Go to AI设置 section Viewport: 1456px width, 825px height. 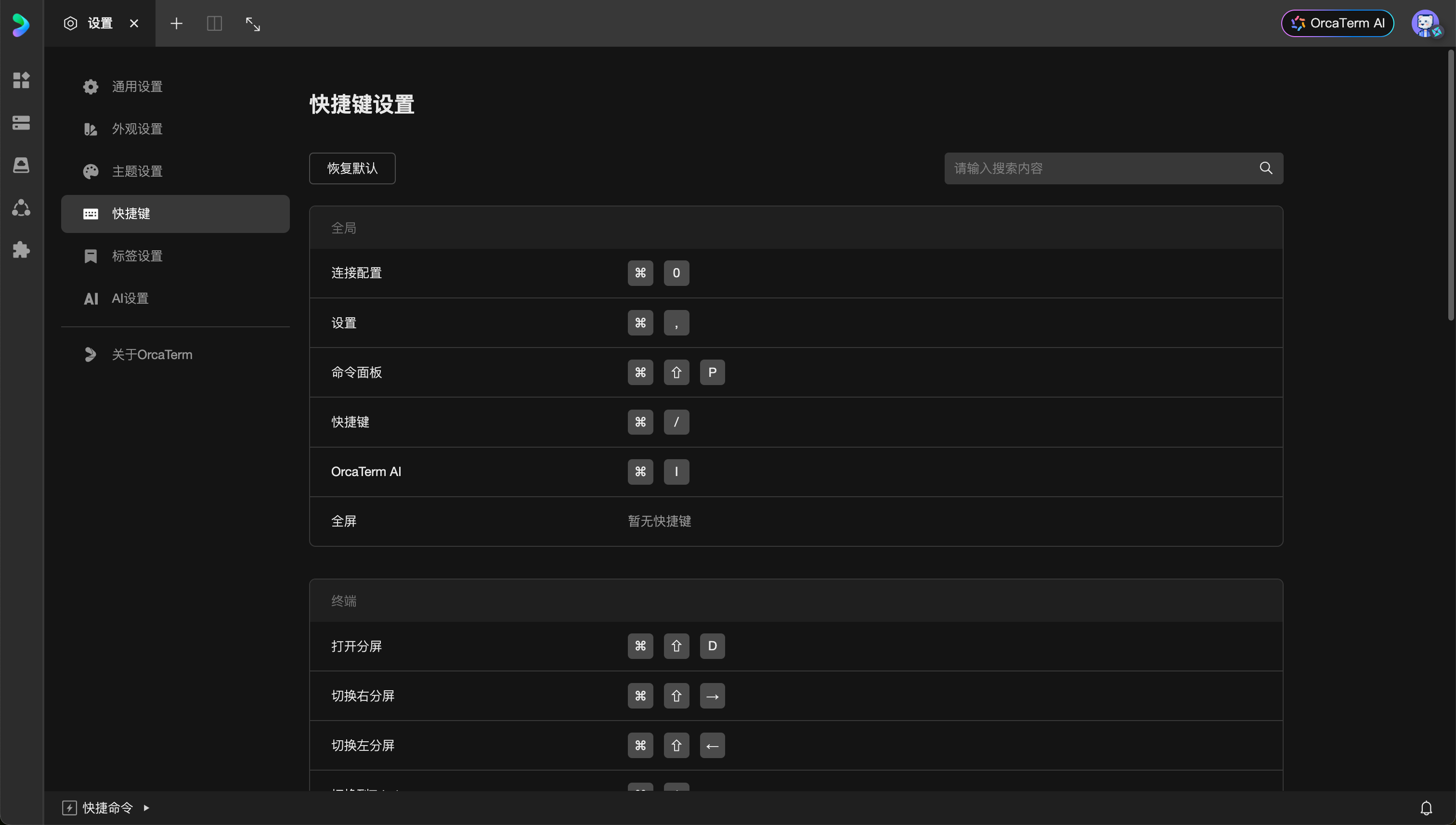[130, 298]
